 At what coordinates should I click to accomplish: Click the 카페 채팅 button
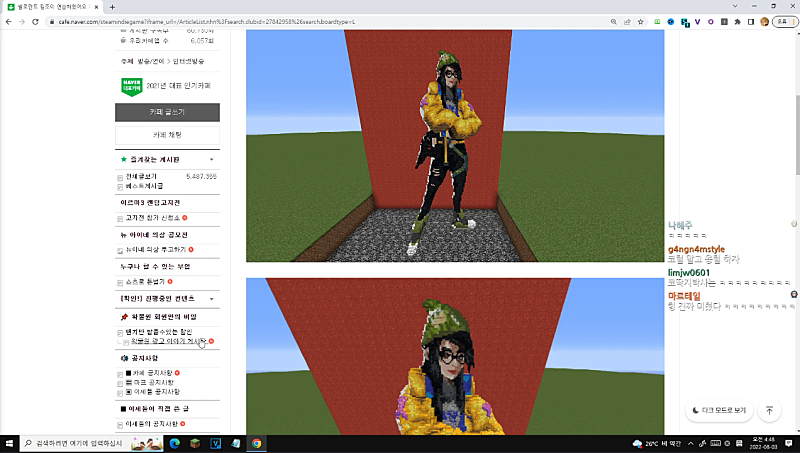(x=167, y=135)
